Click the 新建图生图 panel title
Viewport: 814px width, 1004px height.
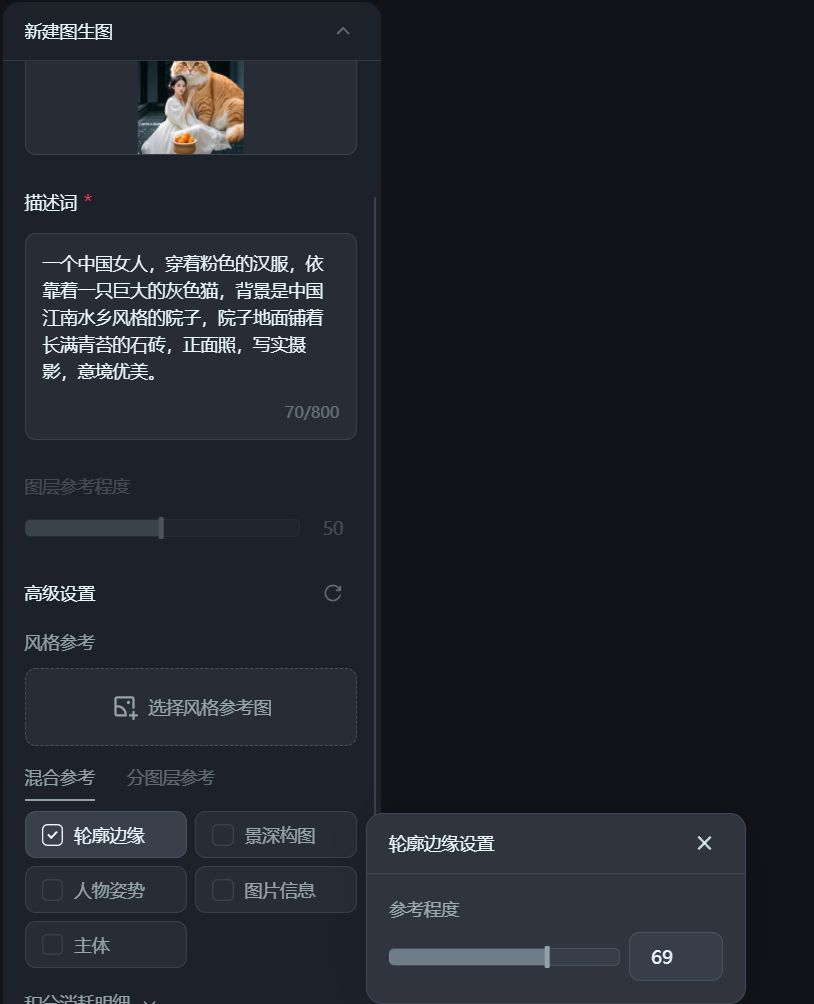click(69, 31)
